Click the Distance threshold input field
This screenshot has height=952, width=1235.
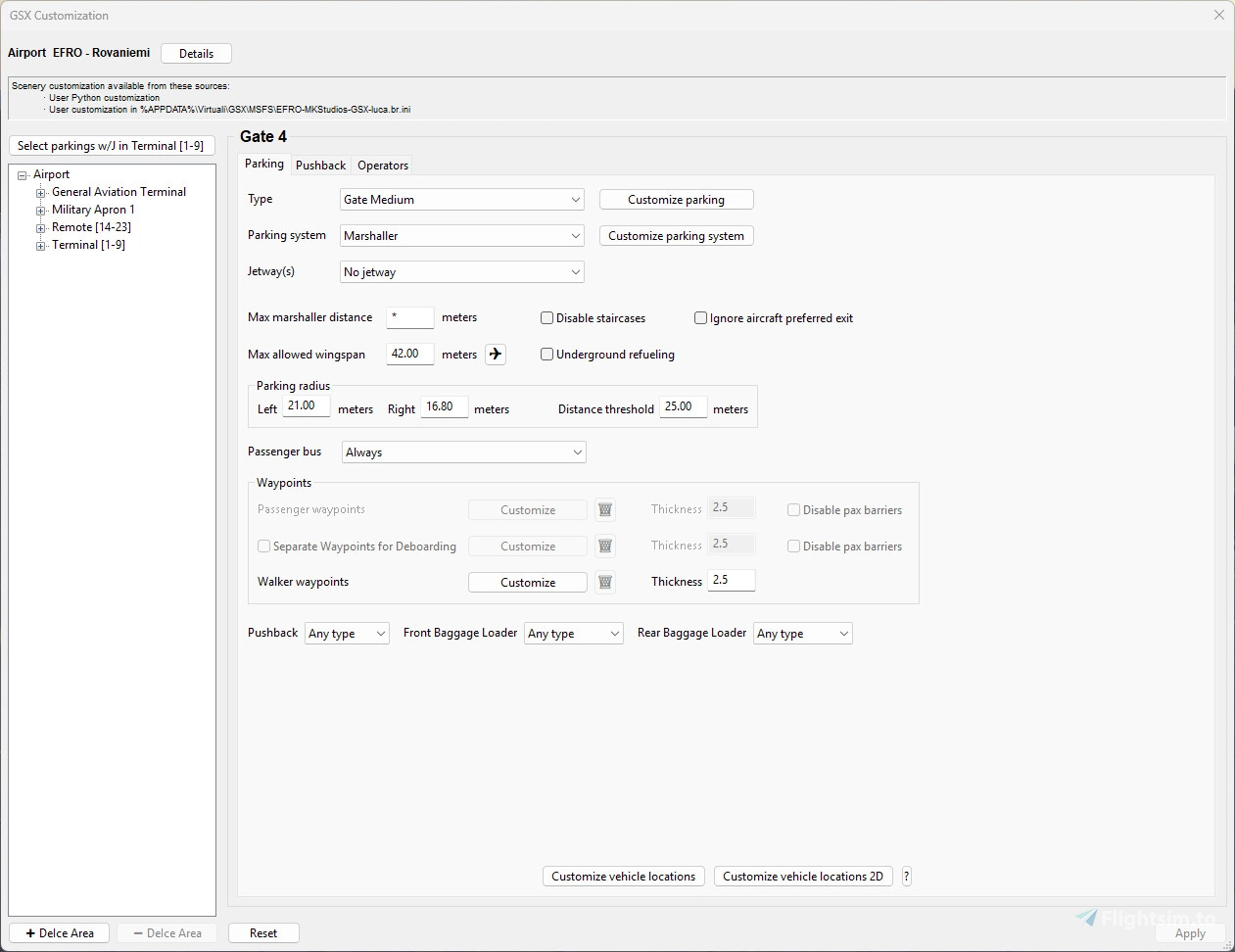tap(683, 406)
